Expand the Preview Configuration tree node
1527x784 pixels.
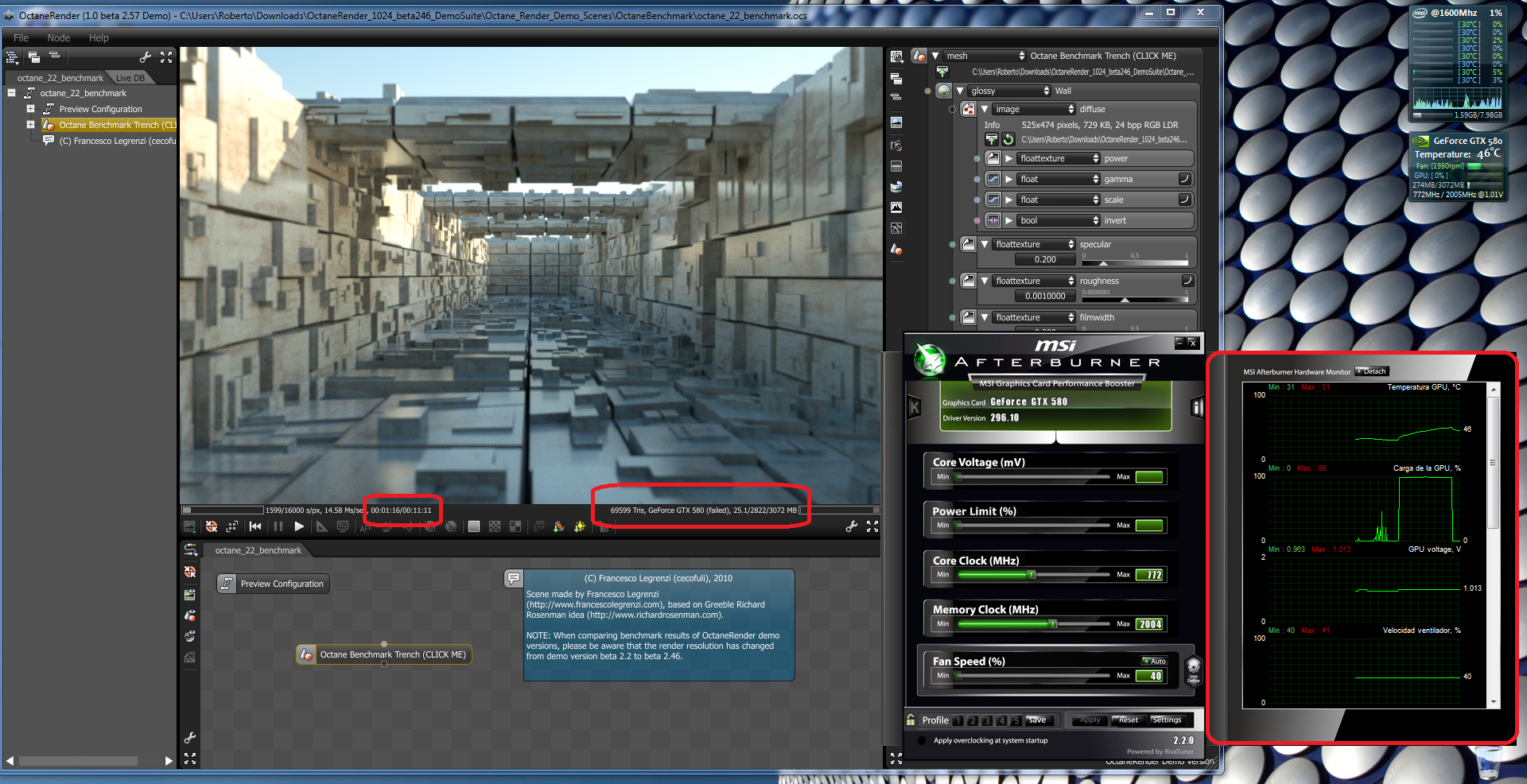[30, 109]
